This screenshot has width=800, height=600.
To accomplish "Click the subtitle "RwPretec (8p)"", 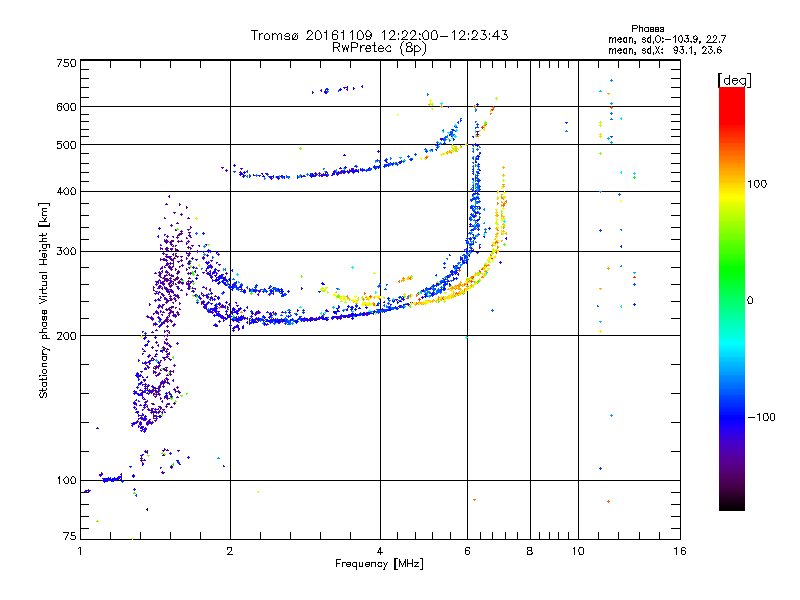I will (x=379, y=48).
